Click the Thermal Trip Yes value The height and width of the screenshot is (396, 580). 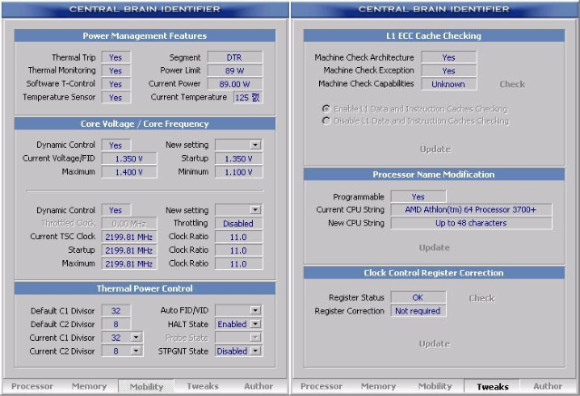pyautogui.click(x=116, y=57)
